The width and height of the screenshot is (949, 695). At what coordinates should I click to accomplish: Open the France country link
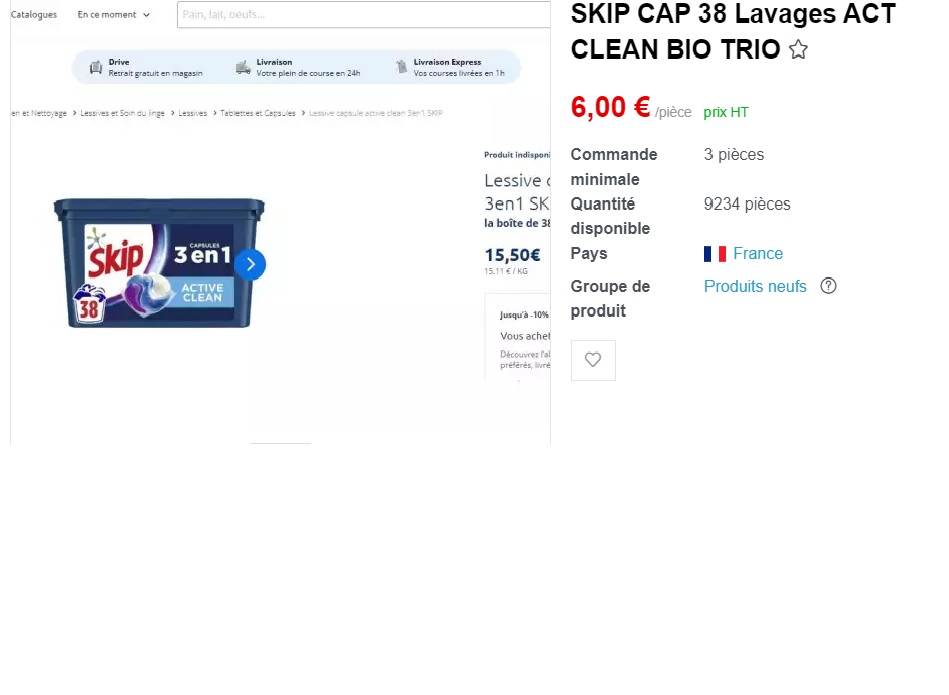pyautogui.click(x=758, y=254)
